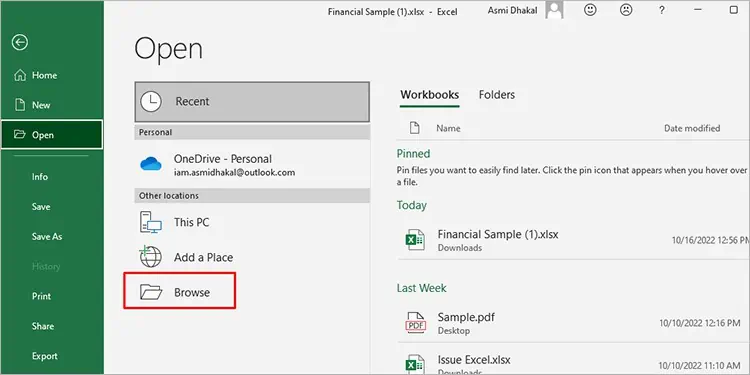The height and width of the screenshot is (375, 750).
Task: Send a frown feedback icon
Action: pyautogui.click(x=626, y=10)
